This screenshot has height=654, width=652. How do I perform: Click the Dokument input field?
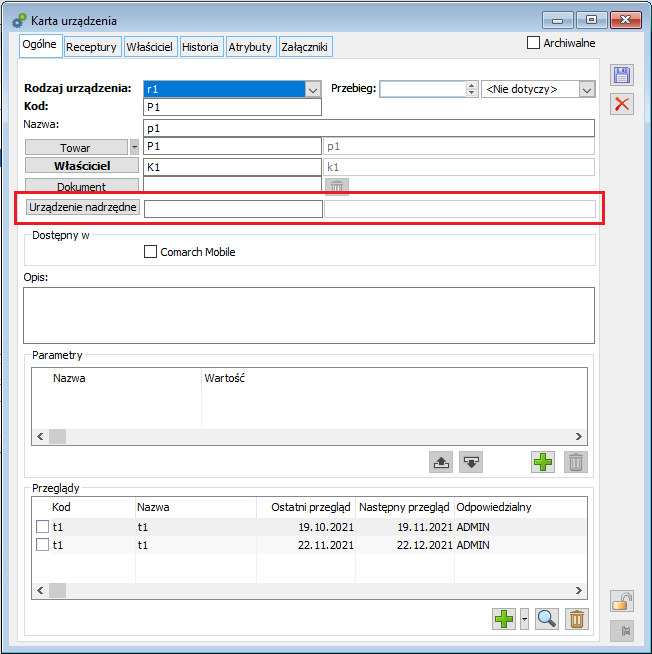232,184
